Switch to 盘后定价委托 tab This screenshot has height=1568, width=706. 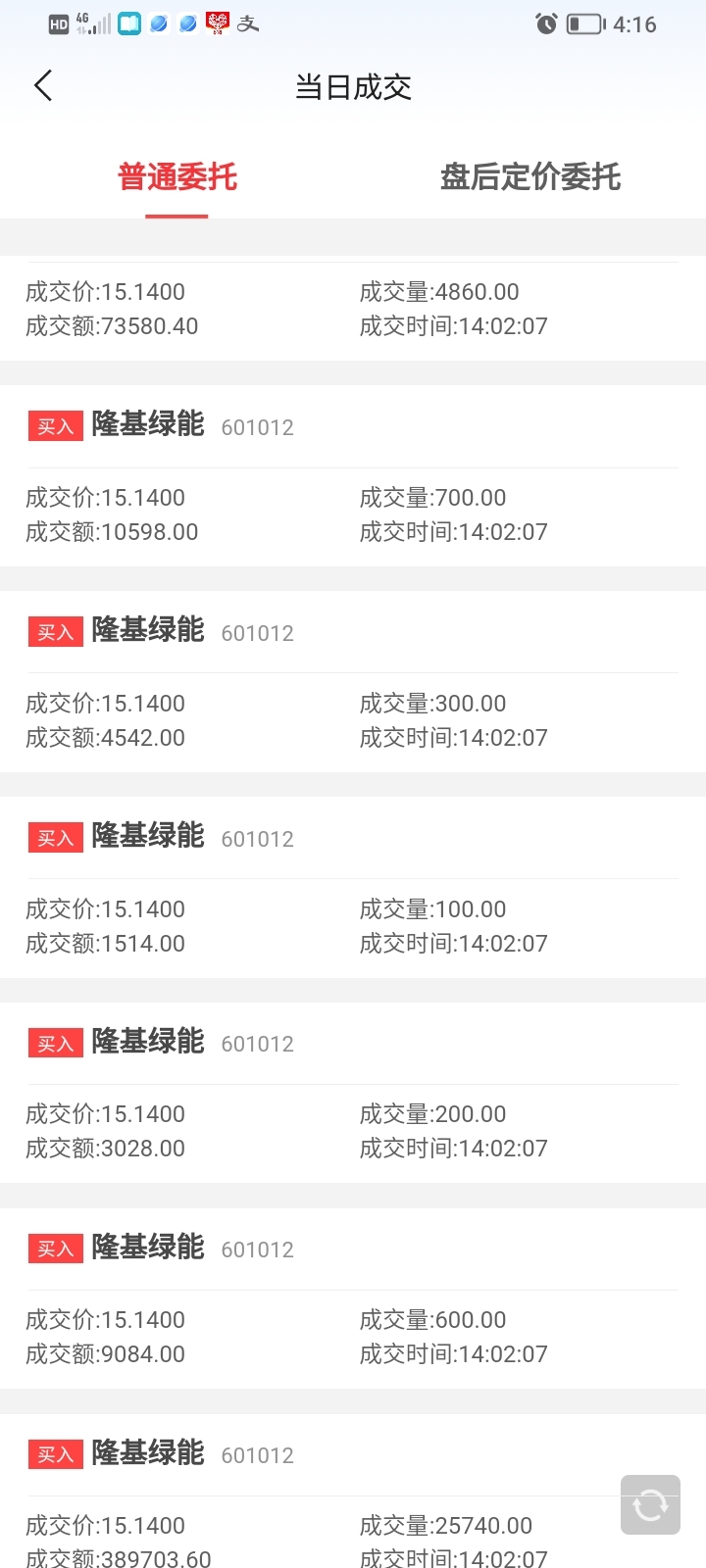coord(530,177)
